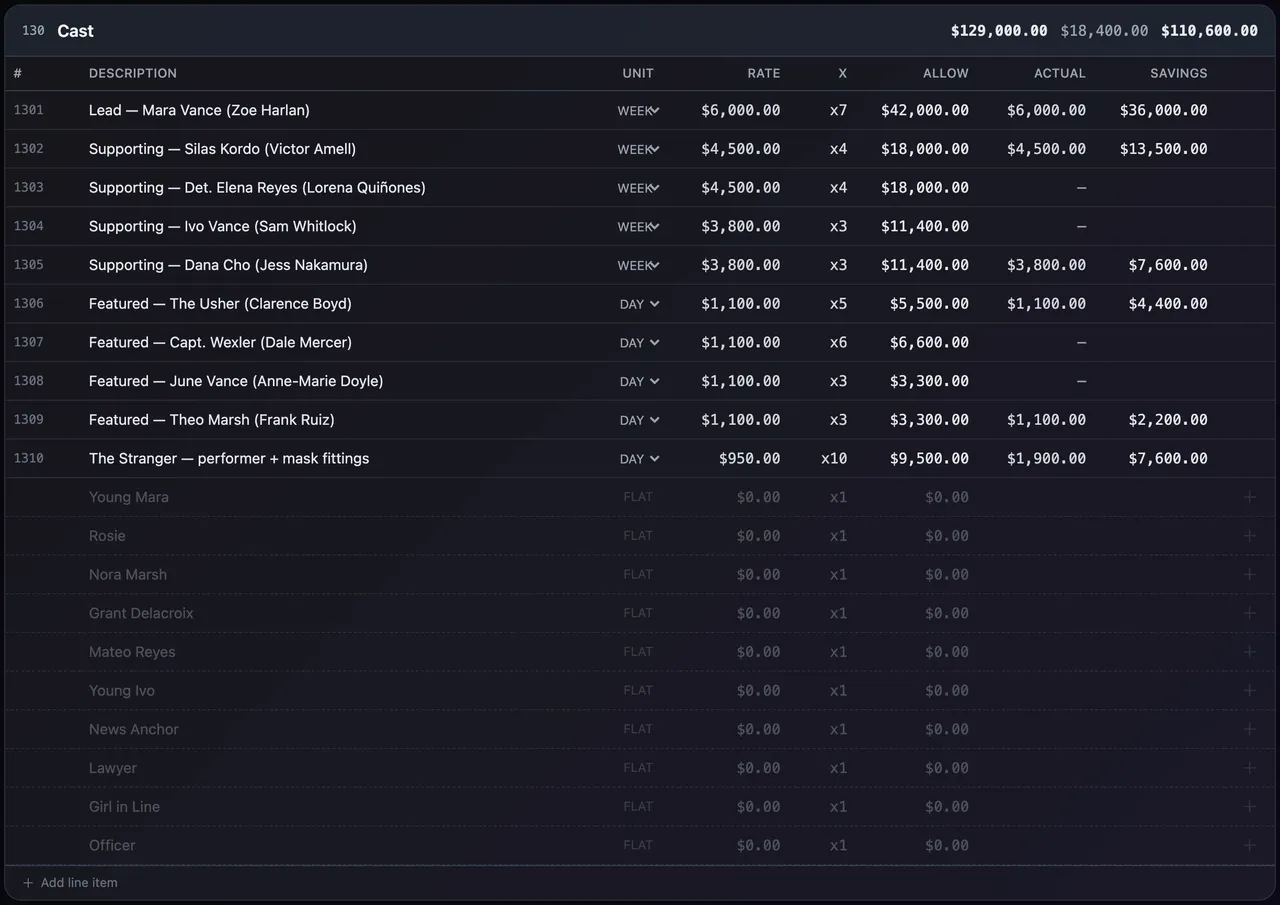Click the $129,000.00 section total

coord(999,31)
